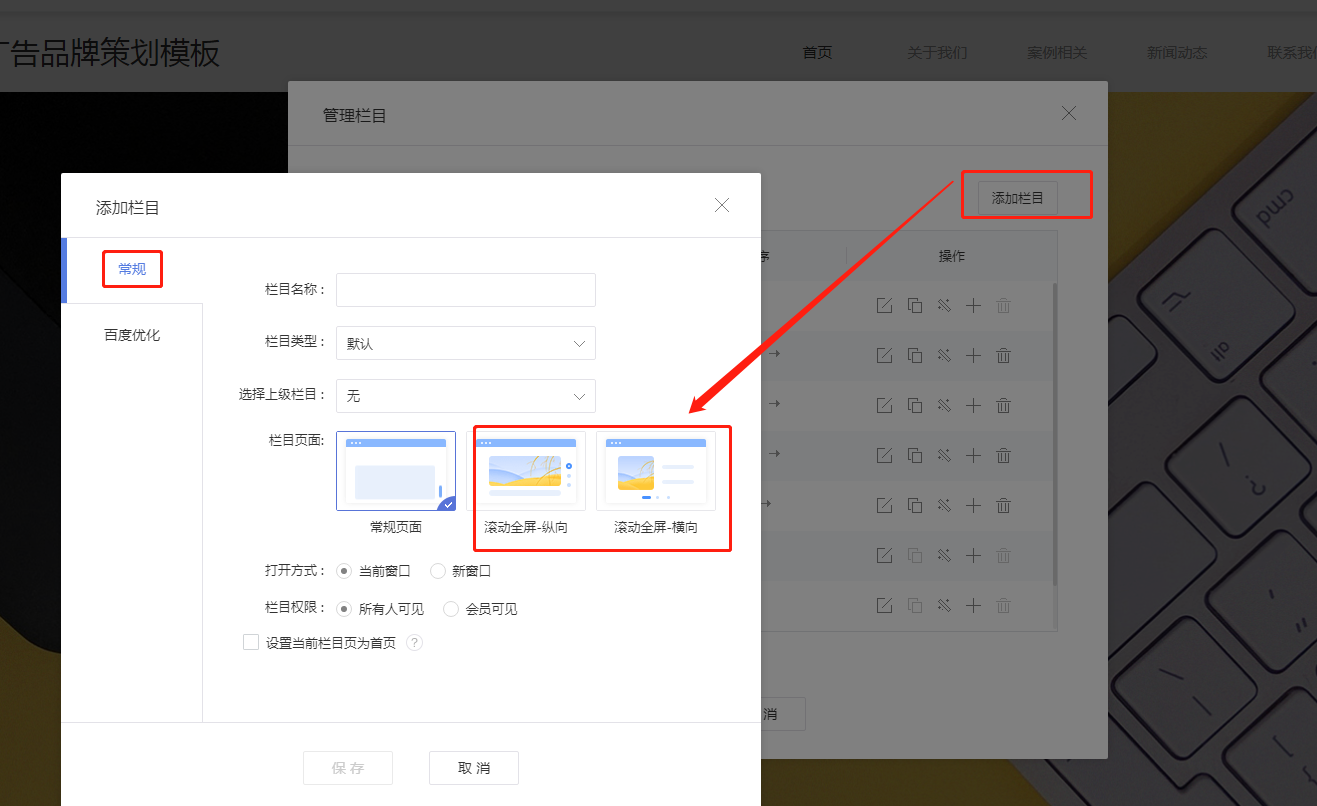This screenshot has width=1317, height=806.
Task: Open the 新闻动态 navigation item
Action: tap(1177, 53)
